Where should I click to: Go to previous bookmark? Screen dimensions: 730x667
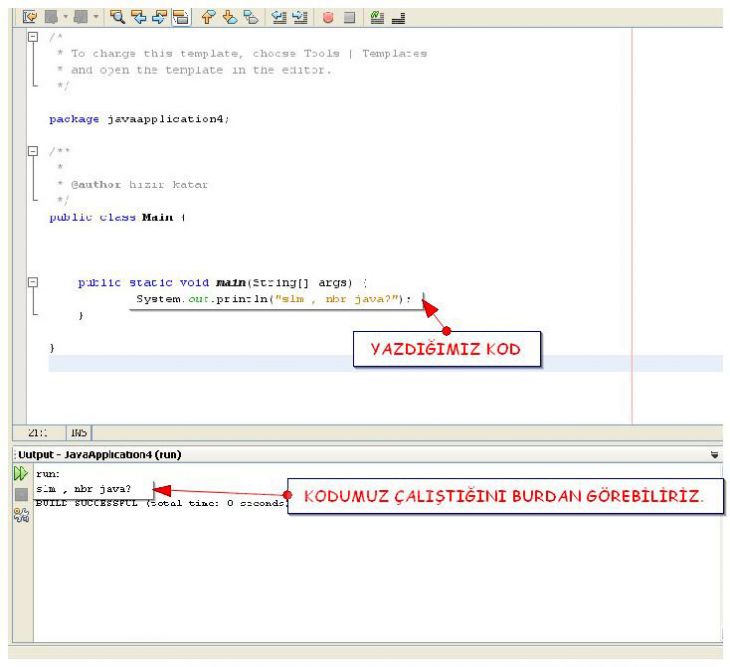coord(208,17)
